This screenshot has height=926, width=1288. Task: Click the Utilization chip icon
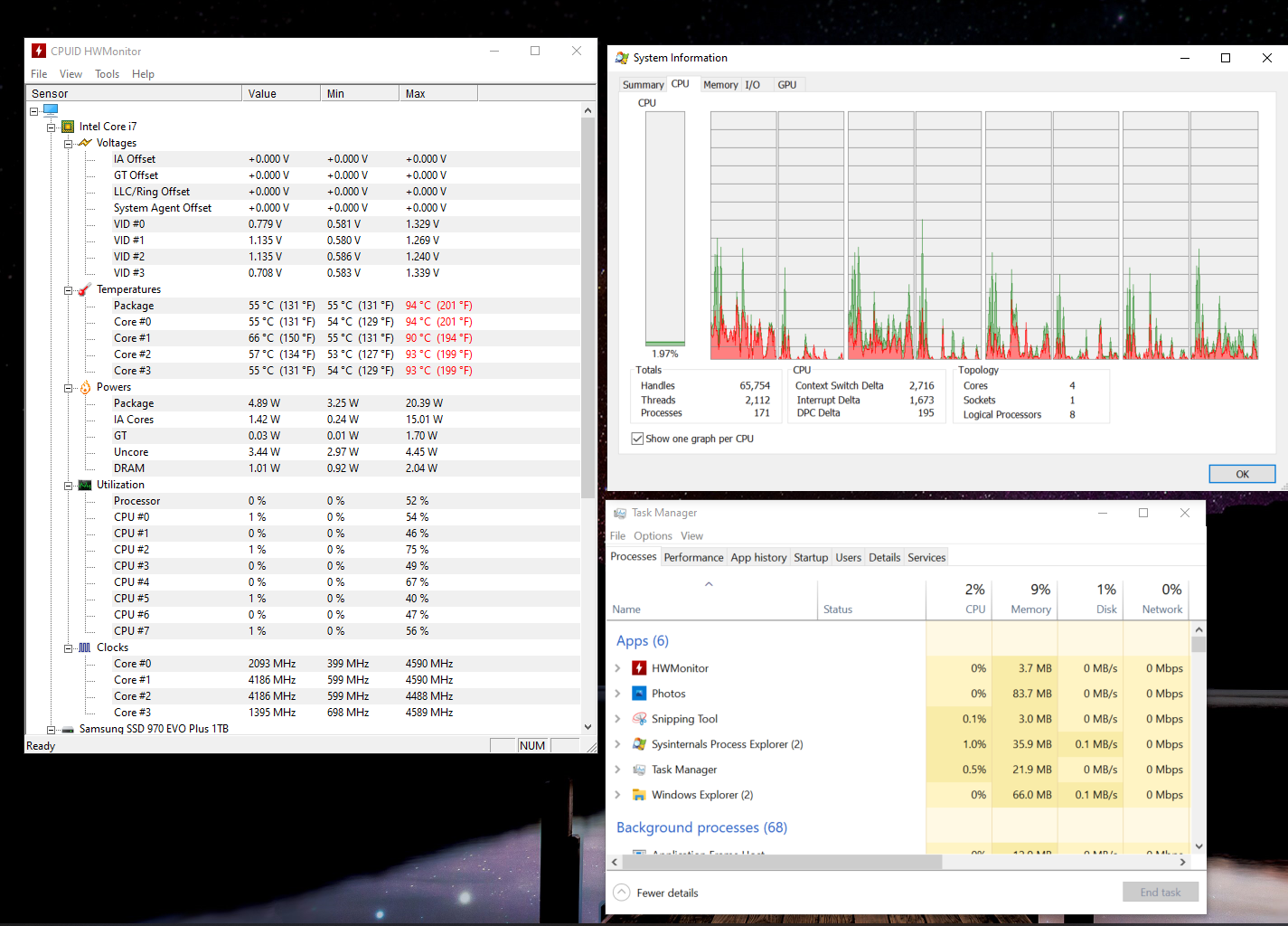[x=85, y=485]
